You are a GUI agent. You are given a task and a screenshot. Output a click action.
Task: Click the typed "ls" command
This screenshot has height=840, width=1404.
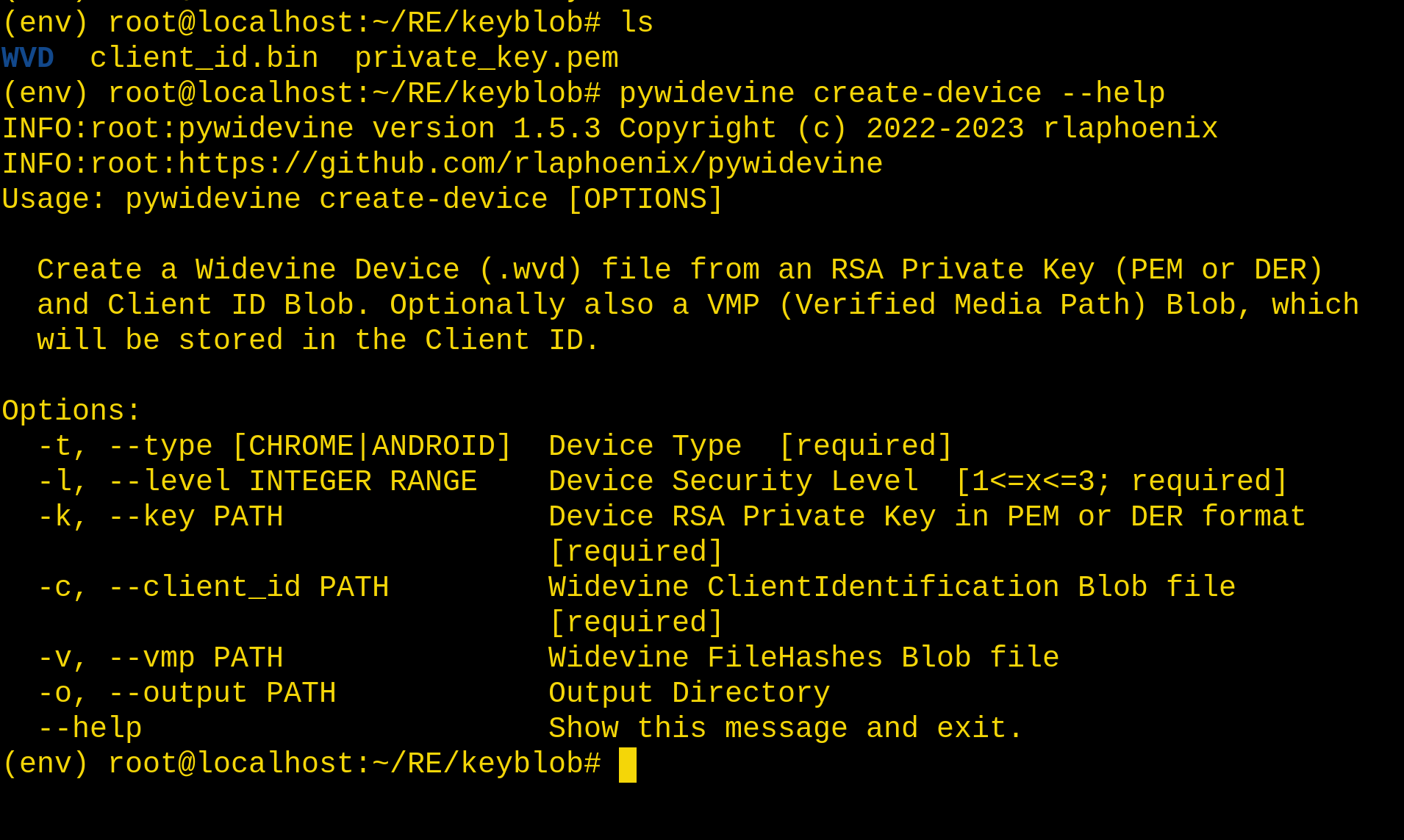(x=637, y=24)
